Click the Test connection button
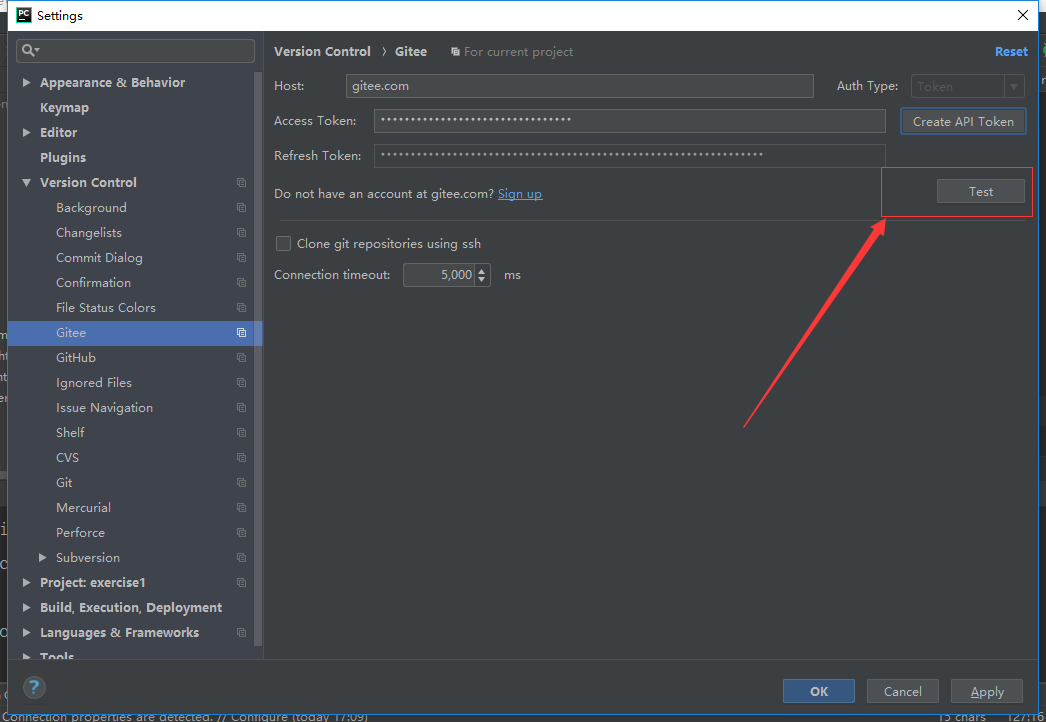The image size is (1046, 722). (x=981, y=192)
